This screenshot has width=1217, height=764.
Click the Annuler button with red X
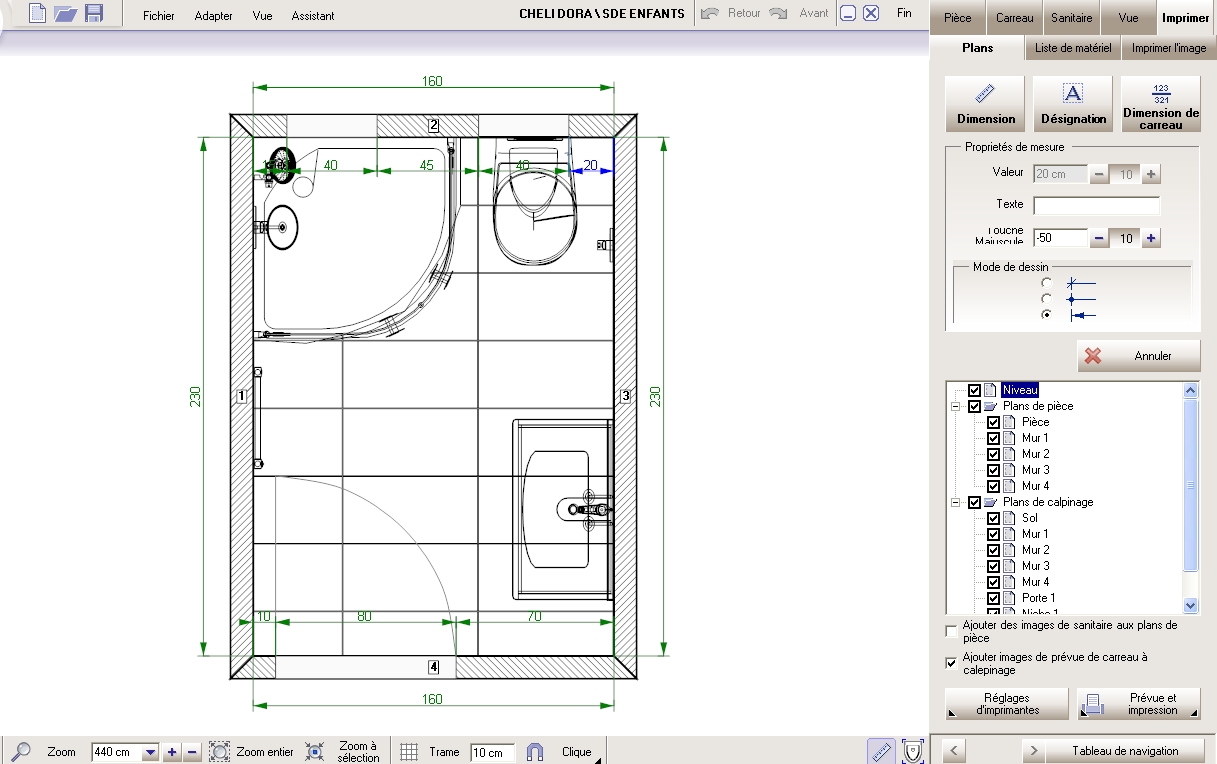1138,356
